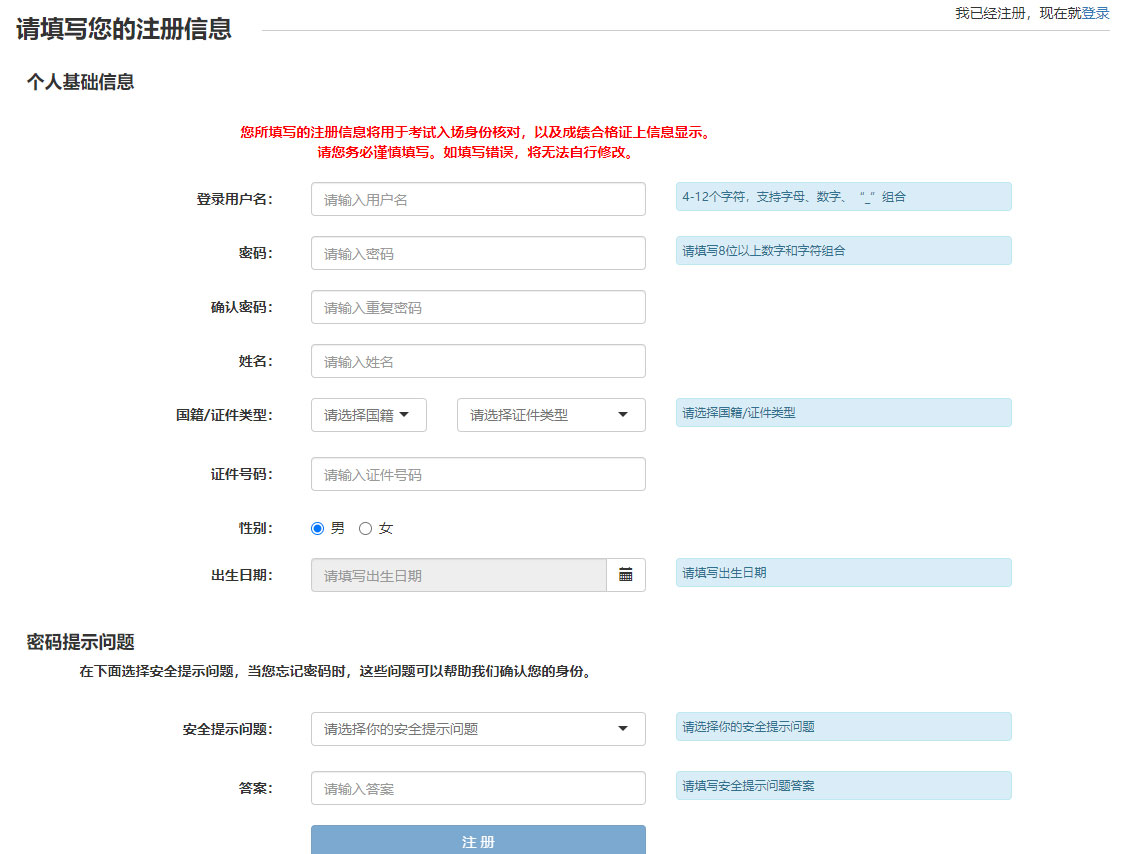This screenshot has height=854, width=1122.
Task: Click the 注册 registration button
Action: [478, 842]
